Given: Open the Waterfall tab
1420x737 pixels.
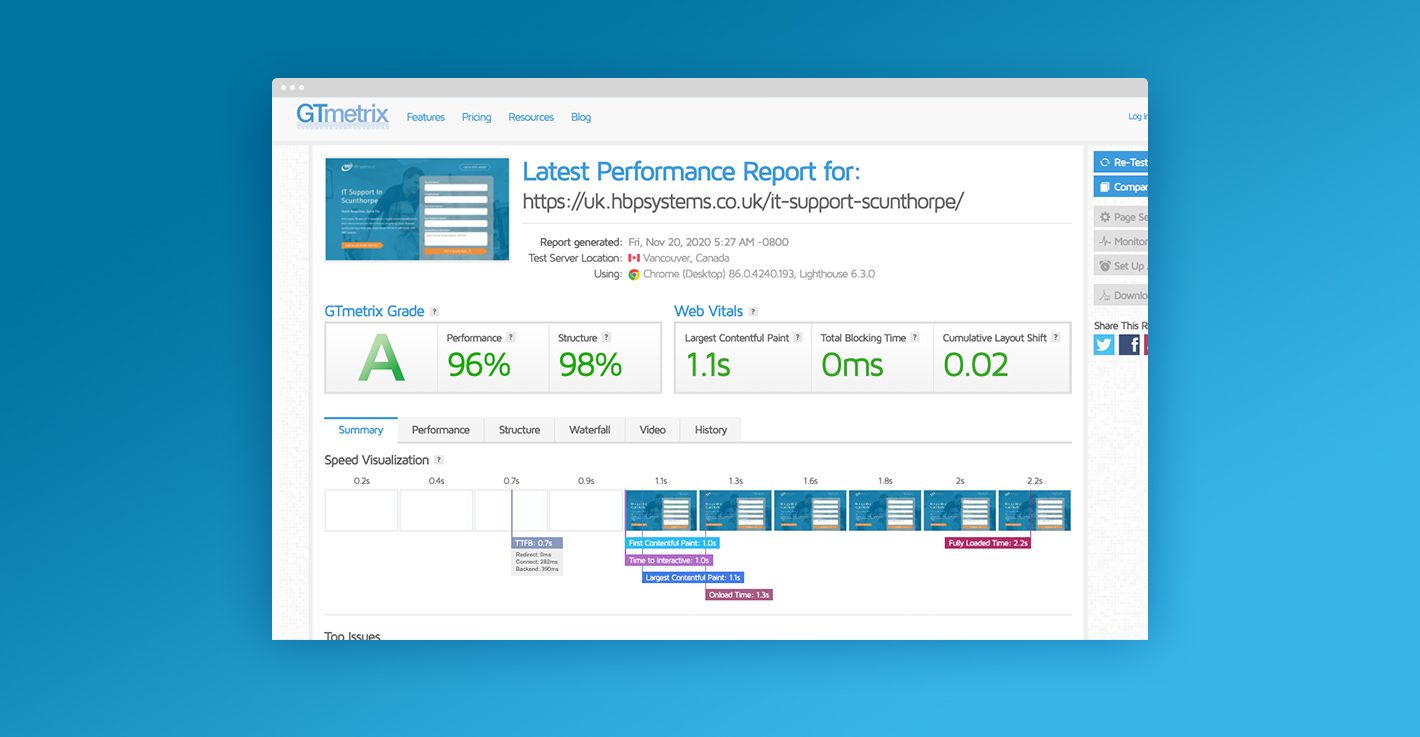Looking at the screenshot, I should (x=590, y=430).
